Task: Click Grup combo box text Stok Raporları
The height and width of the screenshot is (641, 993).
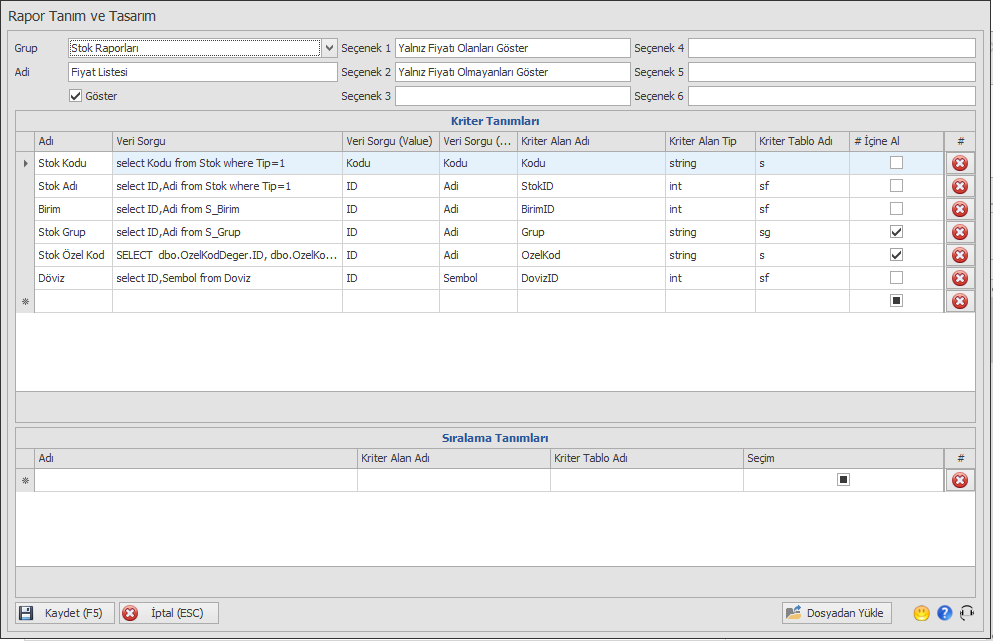Action: 194,48
